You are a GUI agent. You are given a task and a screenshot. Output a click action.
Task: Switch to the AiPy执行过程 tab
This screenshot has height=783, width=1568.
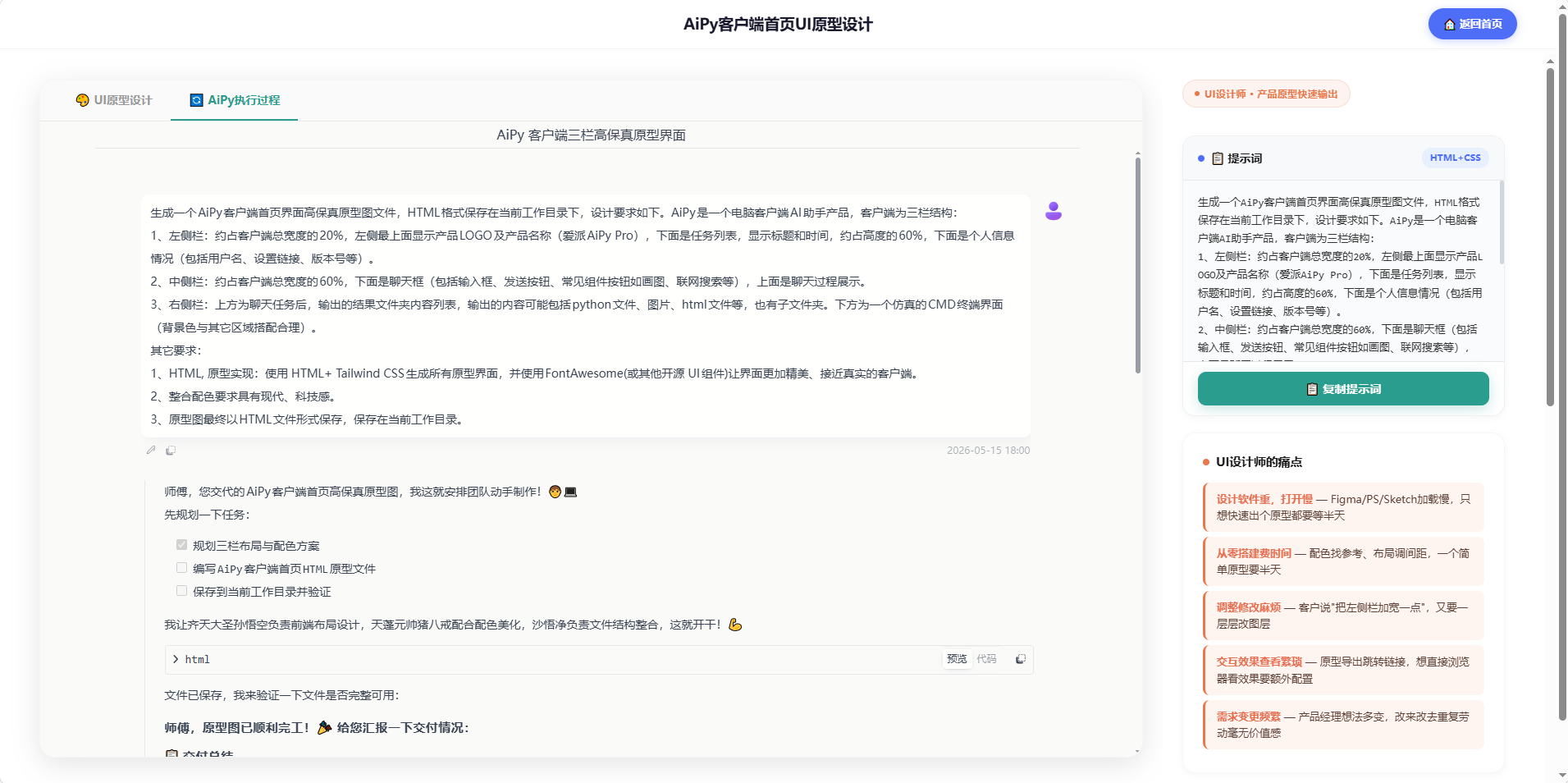pos(235,100)
